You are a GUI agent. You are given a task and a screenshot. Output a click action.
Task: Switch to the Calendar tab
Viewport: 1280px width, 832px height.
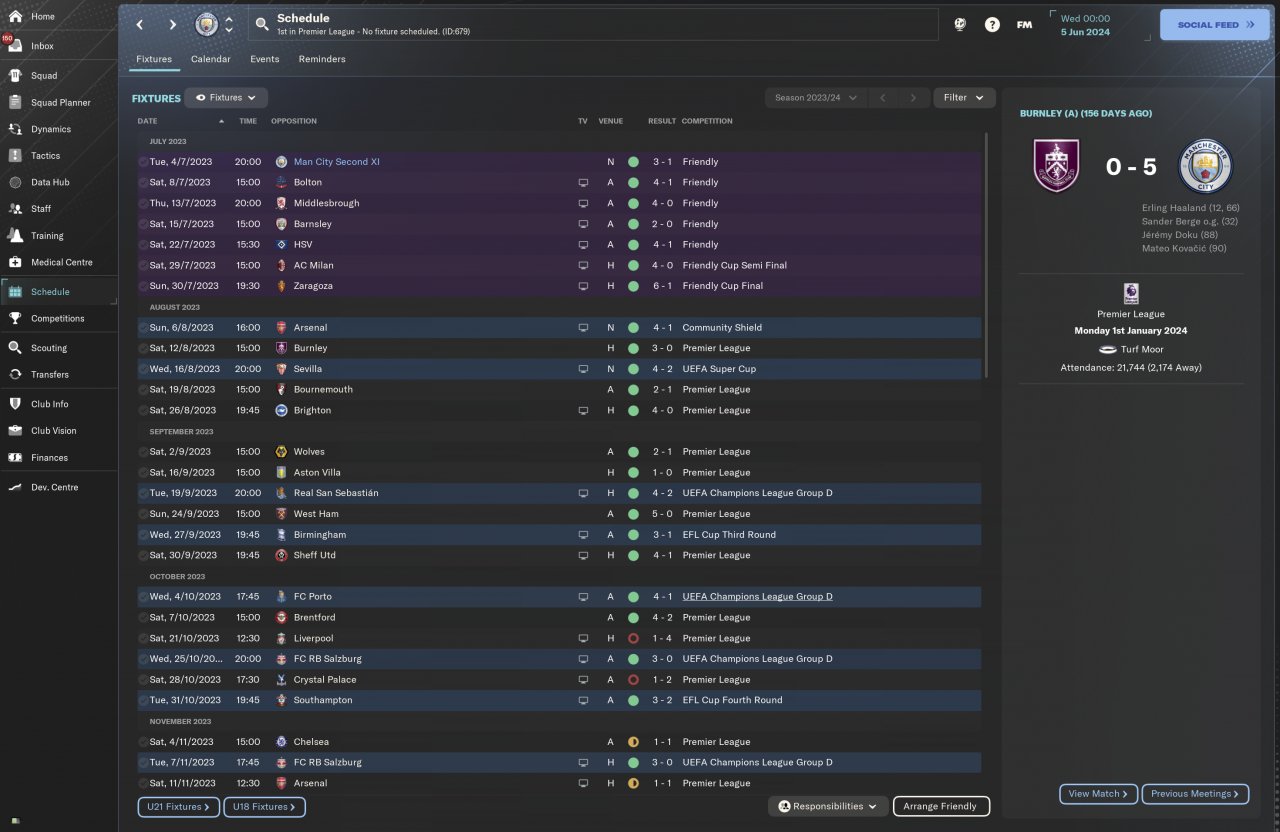point(211,59)
